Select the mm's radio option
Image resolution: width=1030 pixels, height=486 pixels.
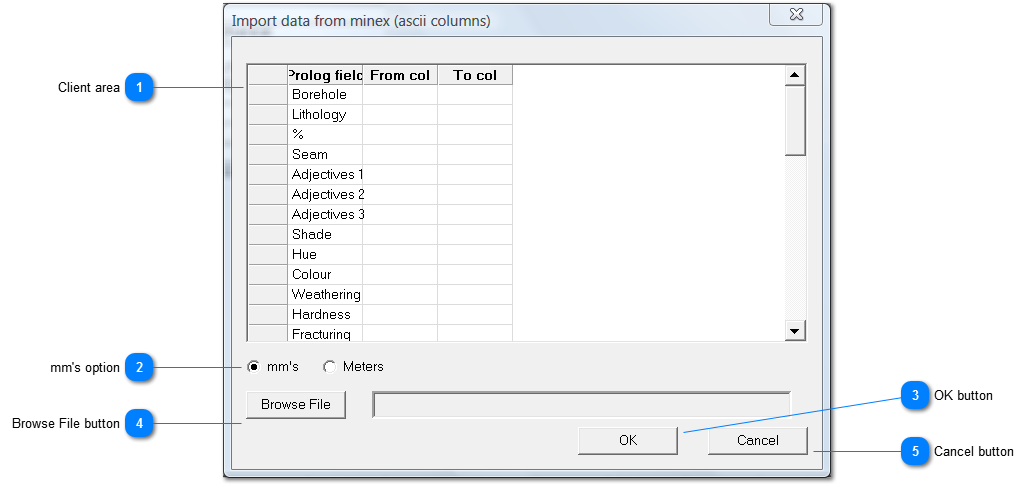pyautogui.click(x=254, y=367)
